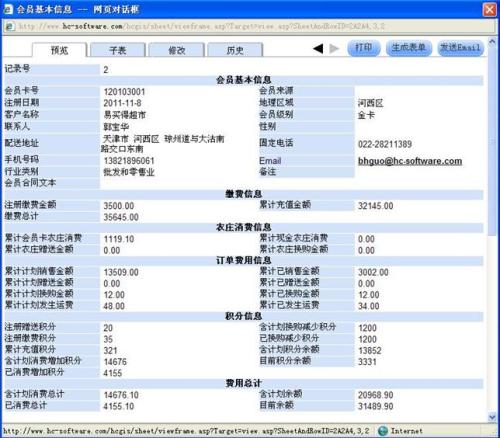Select the sold amount 3002.00
The height and width of the screenshot is (438, 500).
coord(373,272)
